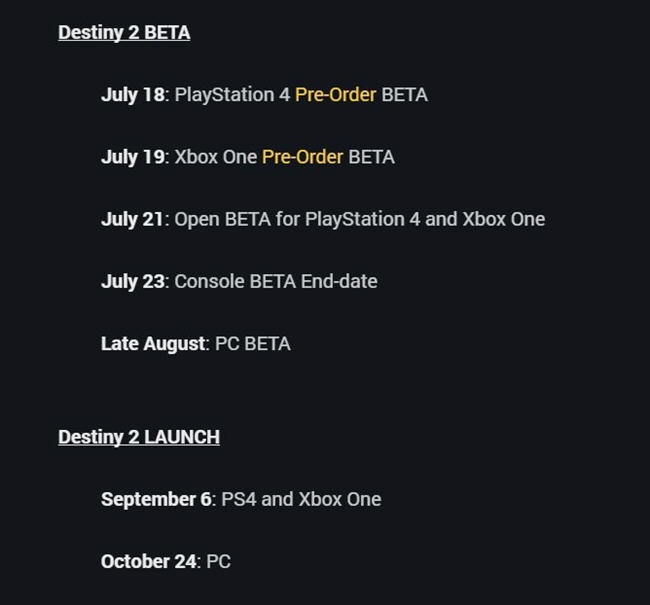The width and height of the screenshot is (650, 605).
Task: Click the PC text after October 24
Action: 218,561
